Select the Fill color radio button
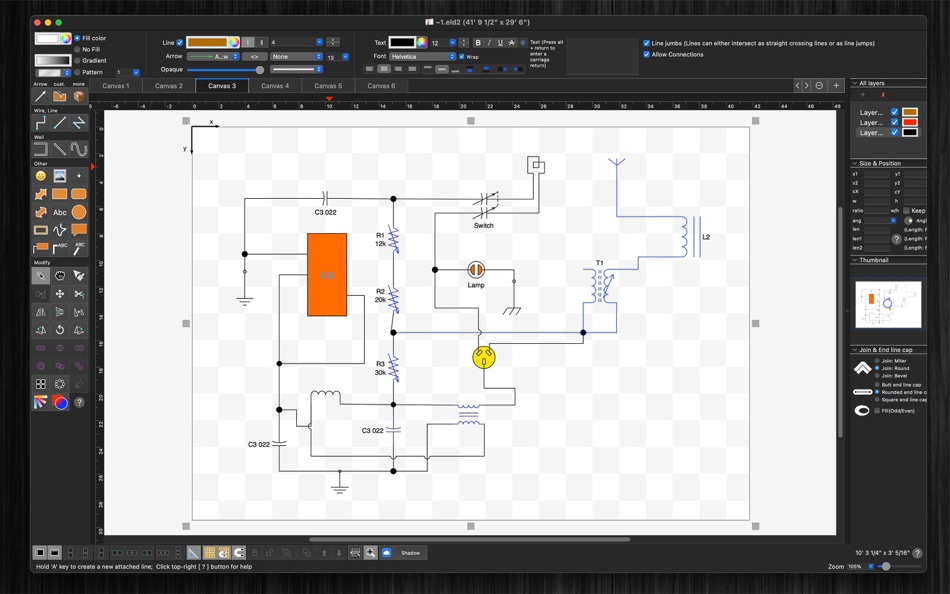This screenshot has height=594, width=950. 77,38
